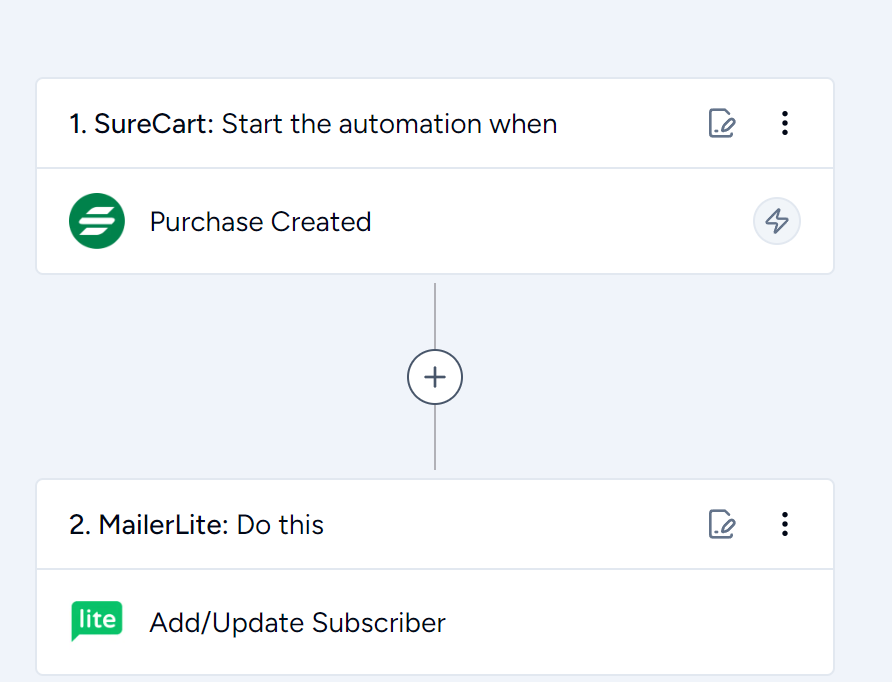
Task: Click the green SureCart logo icon
Action: [97, 221]
